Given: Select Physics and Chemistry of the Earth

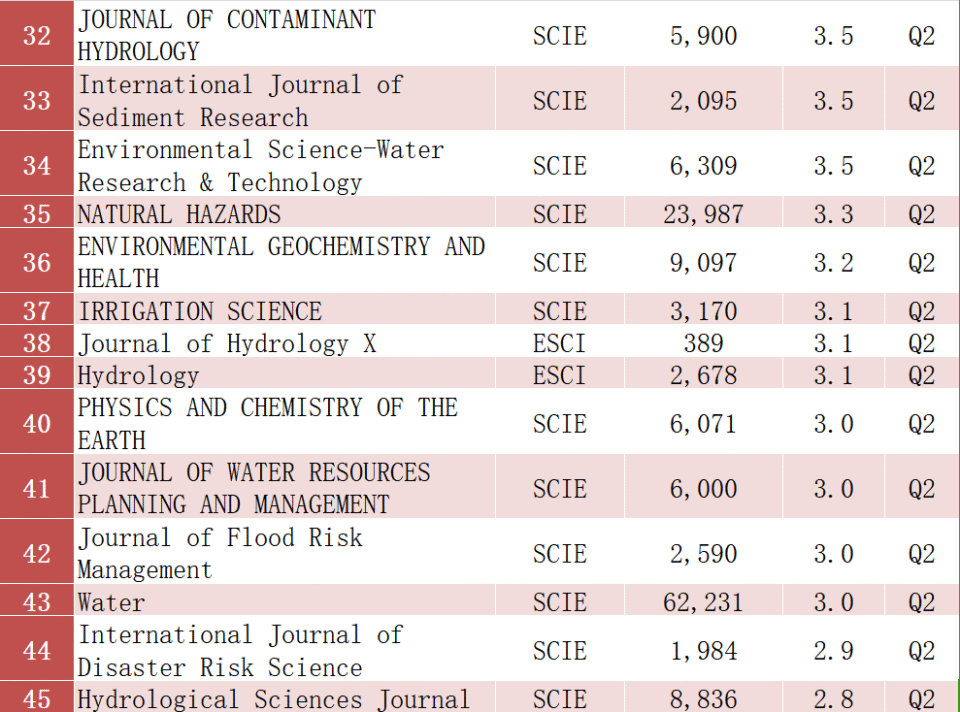Looking at the screenshot, I should pos(267,424).
